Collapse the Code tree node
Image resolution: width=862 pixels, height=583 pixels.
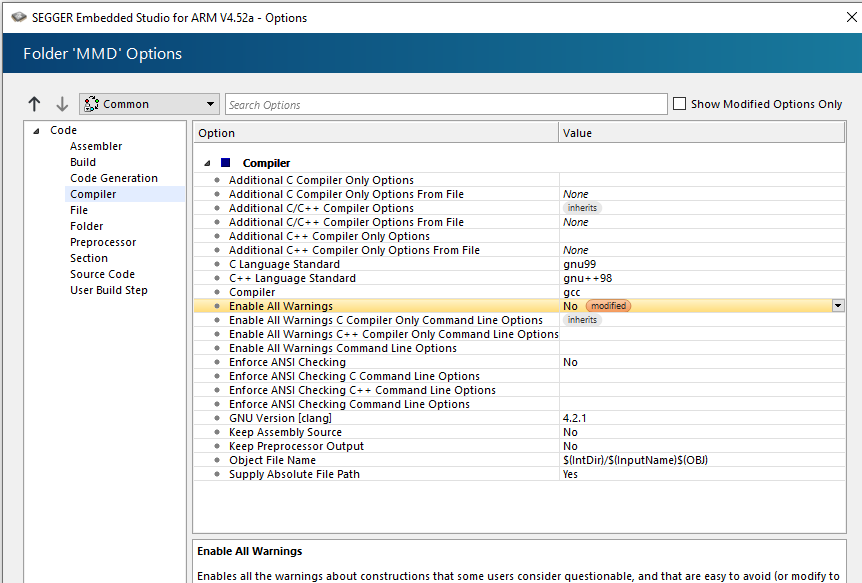36,131
